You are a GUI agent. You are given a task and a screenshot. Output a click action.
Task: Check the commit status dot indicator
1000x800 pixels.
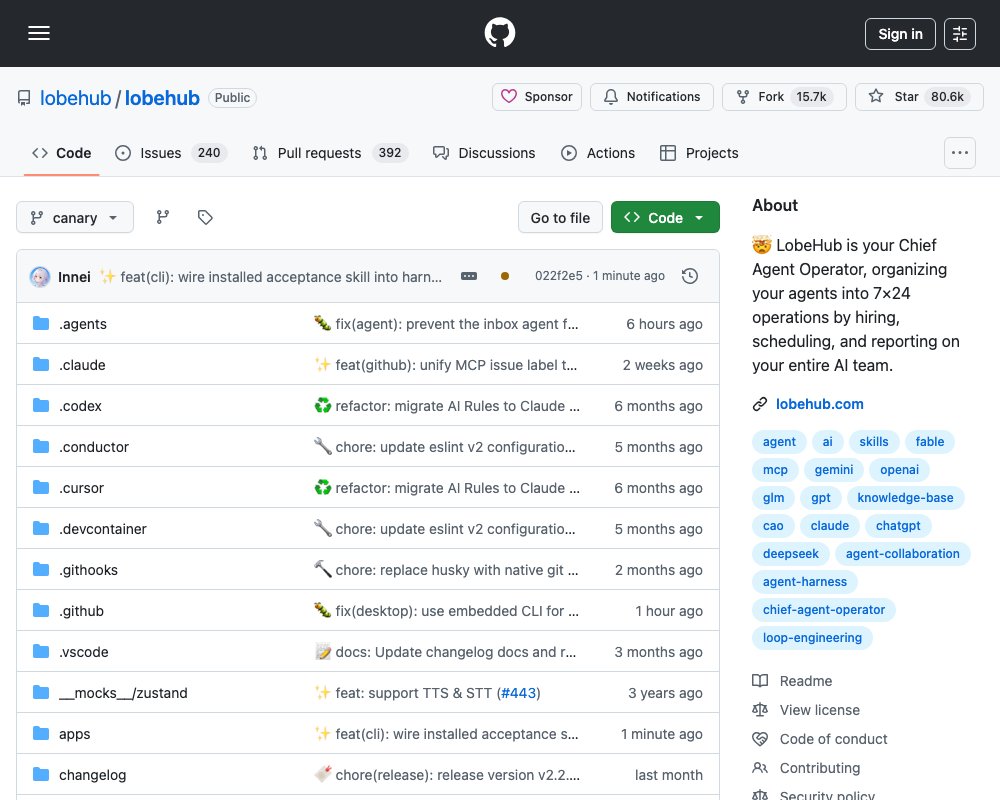[x=504, y=276]
